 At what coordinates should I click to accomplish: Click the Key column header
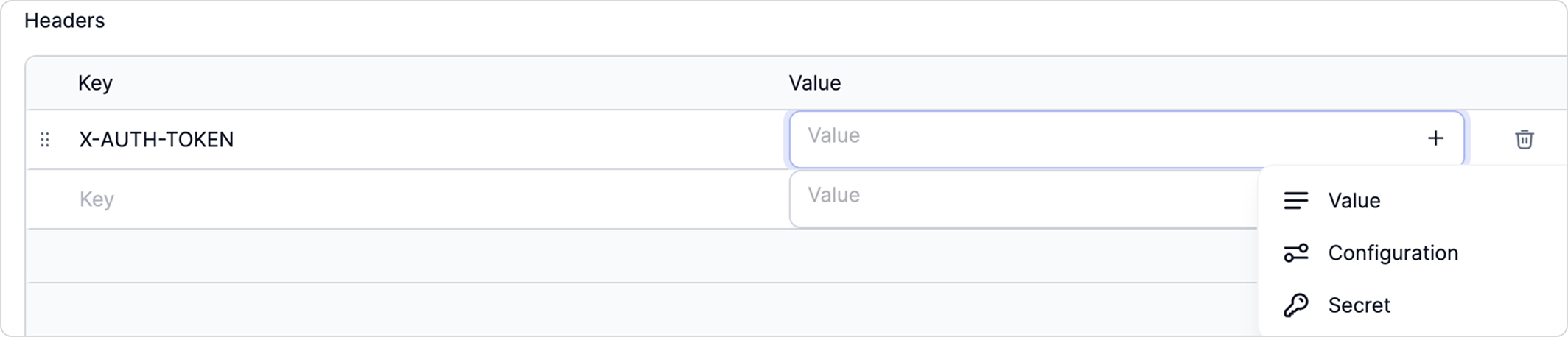click(x=95, y=83)
